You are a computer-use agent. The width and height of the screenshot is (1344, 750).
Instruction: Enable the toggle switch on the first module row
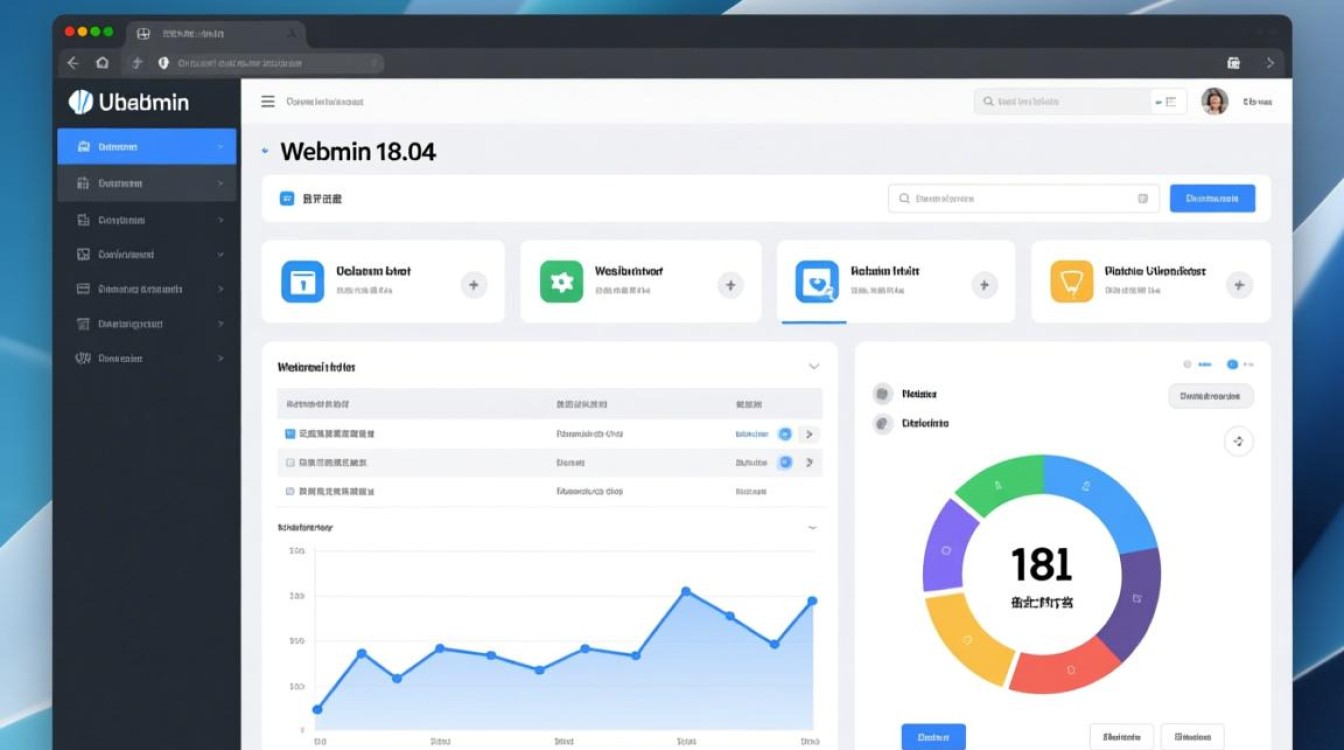(782, 433)
